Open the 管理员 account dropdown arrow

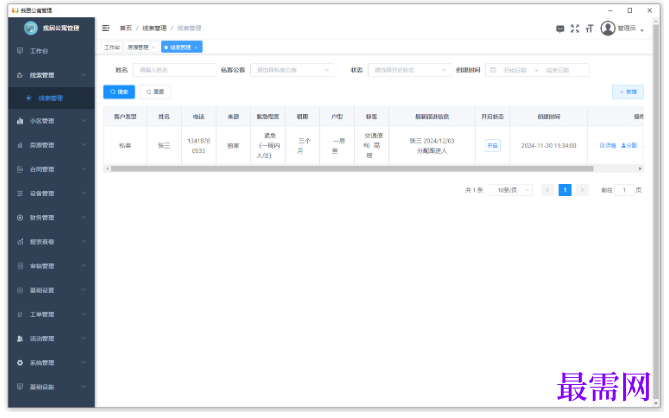[642, 29]
